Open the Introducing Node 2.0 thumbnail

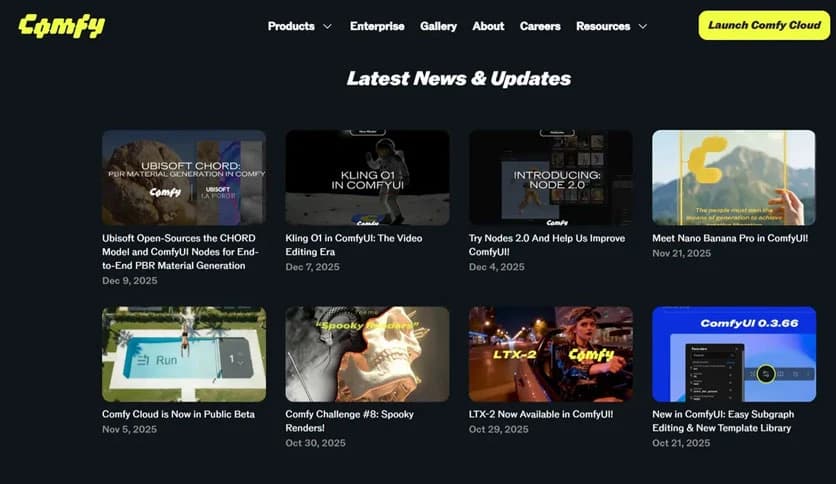click(551, 178)
